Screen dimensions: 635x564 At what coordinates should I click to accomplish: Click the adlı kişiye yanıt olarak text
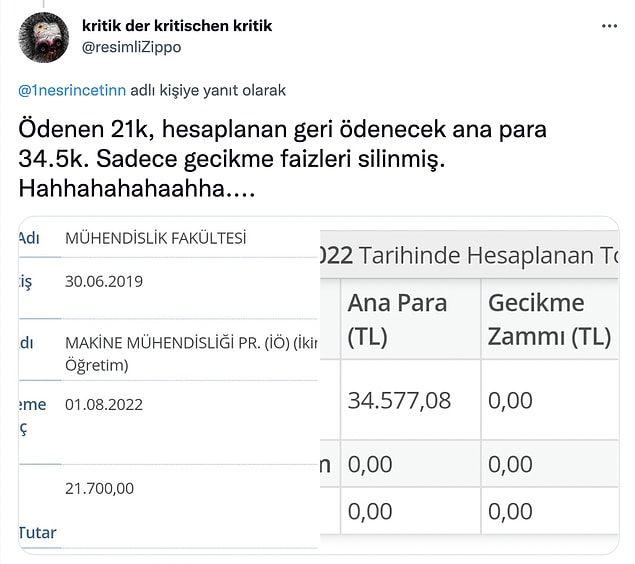[x=208, y=90]
